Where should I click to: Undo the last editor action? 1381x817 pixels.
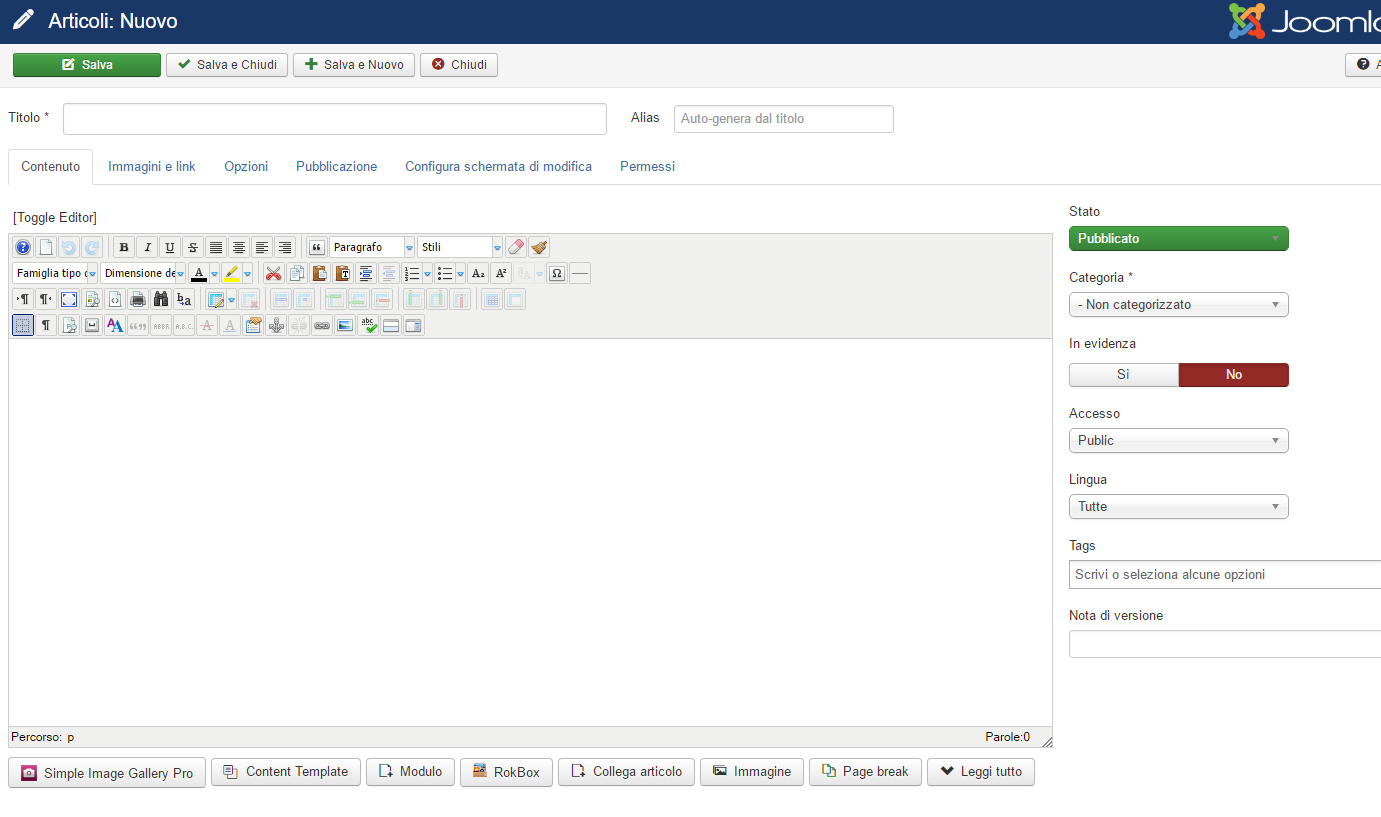tap(69, 247)
